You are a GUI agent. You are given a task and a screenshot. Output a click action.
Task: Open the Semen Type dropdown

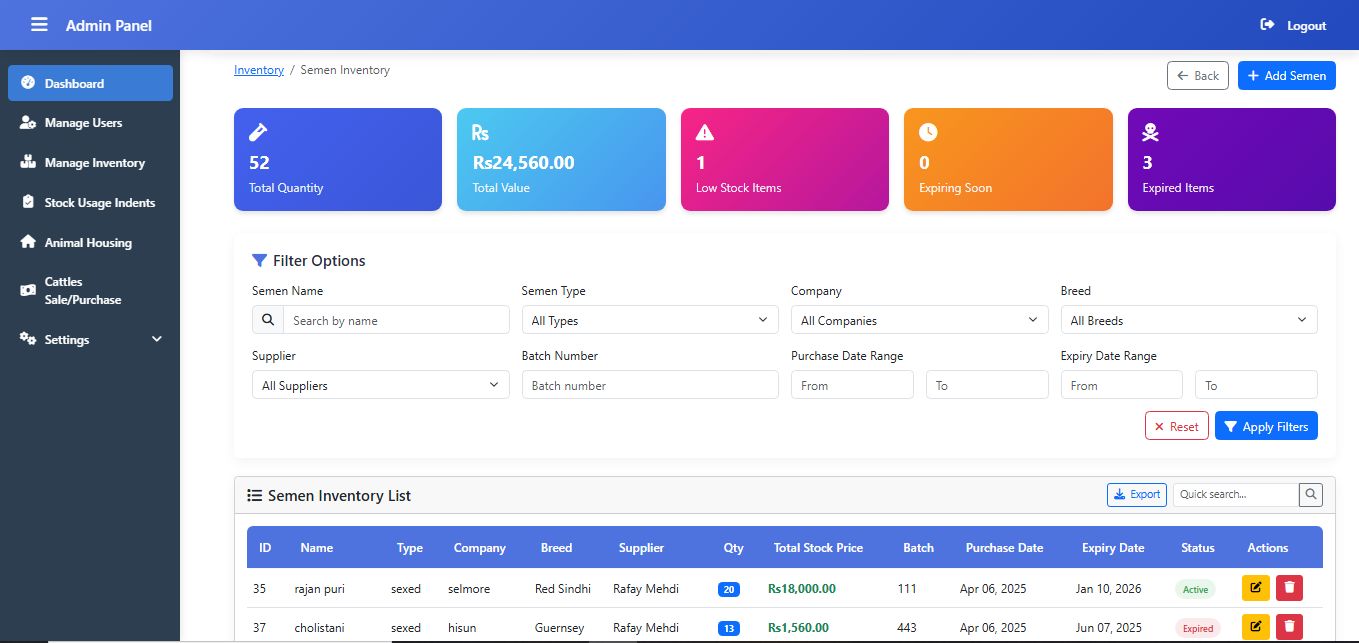tap(649, 321)
